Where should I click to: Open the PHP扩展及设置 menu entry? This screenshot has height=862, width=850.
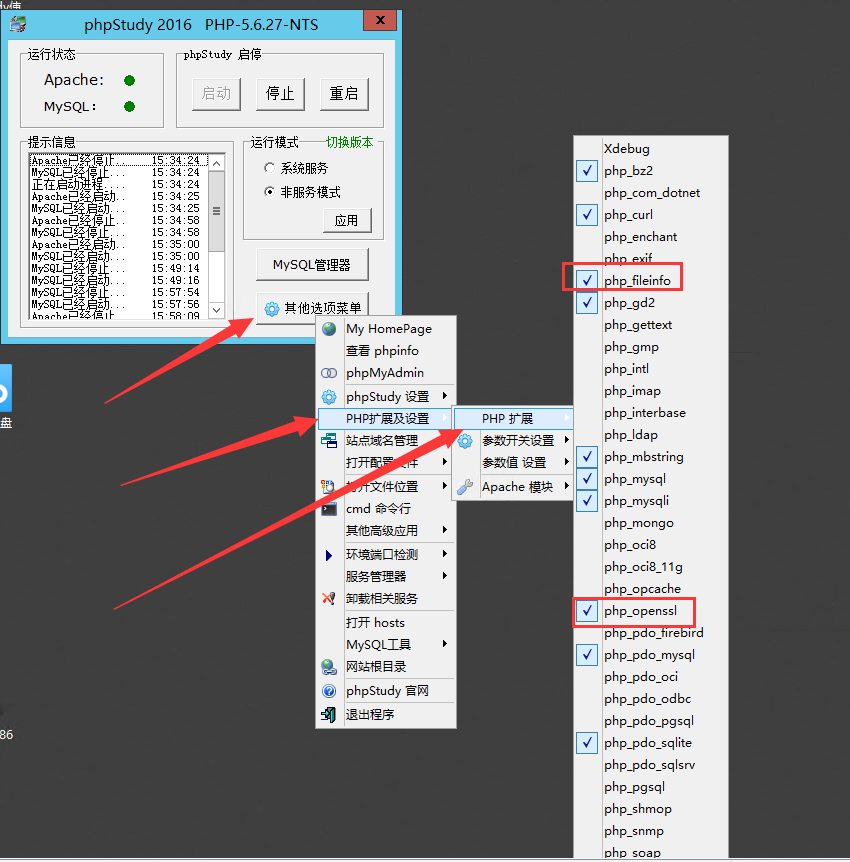(x=386, y=418)
